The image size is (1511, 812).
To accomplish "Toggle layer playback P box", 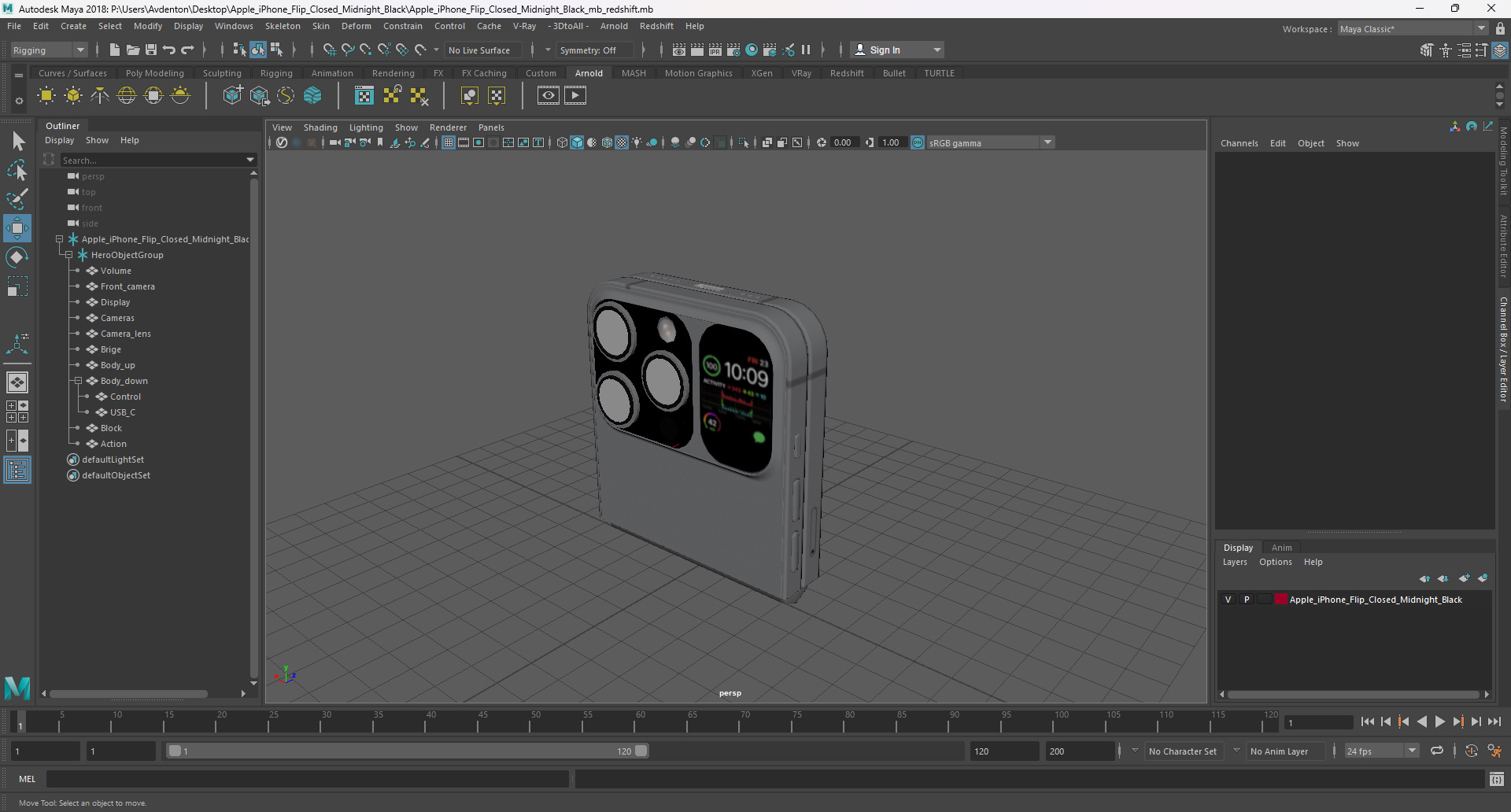I will (x=1247, y=600).
